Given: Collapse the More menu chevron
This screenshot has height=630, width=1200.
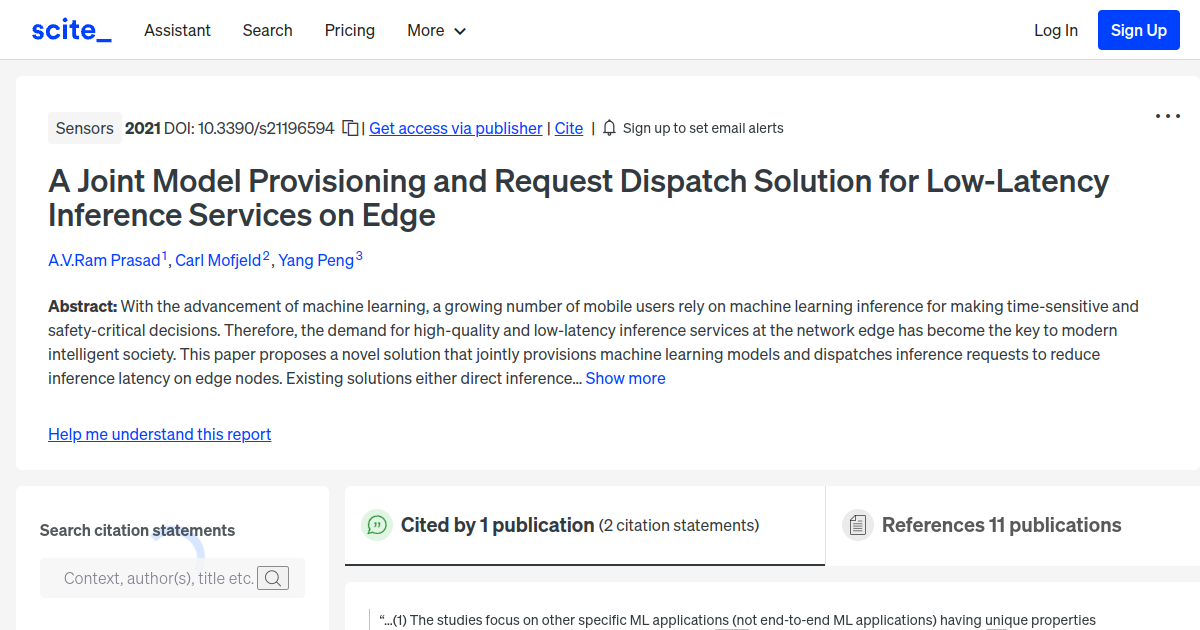Looking at the screenshot, I should [x=461, y=31].
